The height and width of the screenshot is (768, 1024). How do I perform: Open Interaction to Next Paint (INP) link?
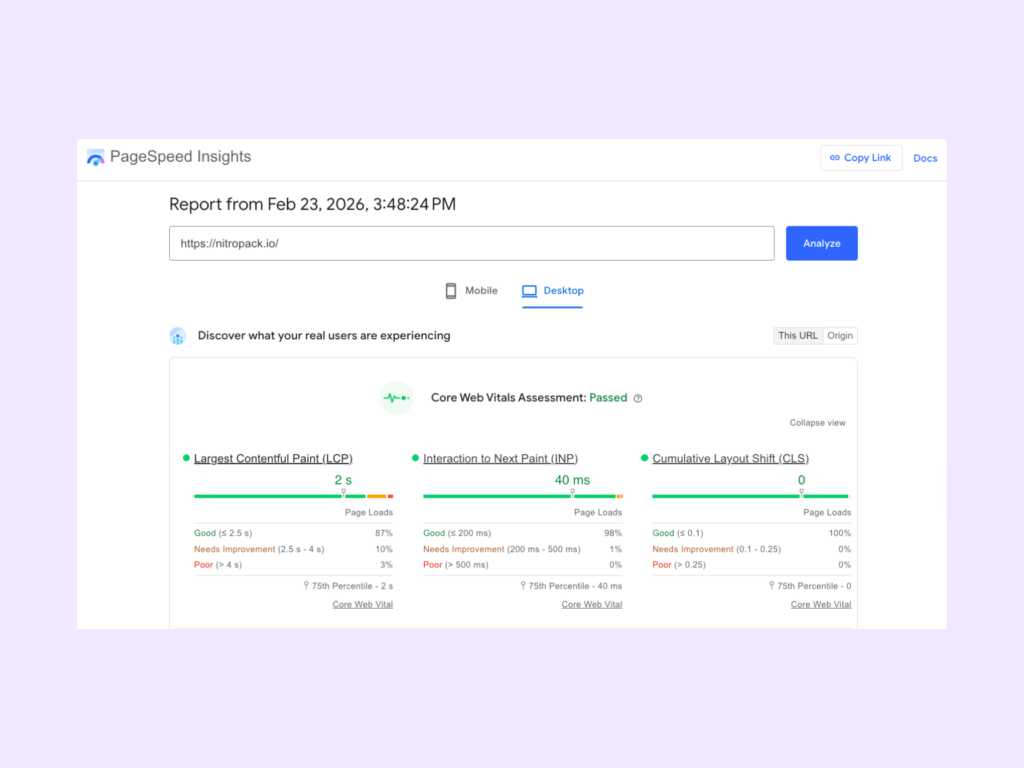[x=500, y=458]
